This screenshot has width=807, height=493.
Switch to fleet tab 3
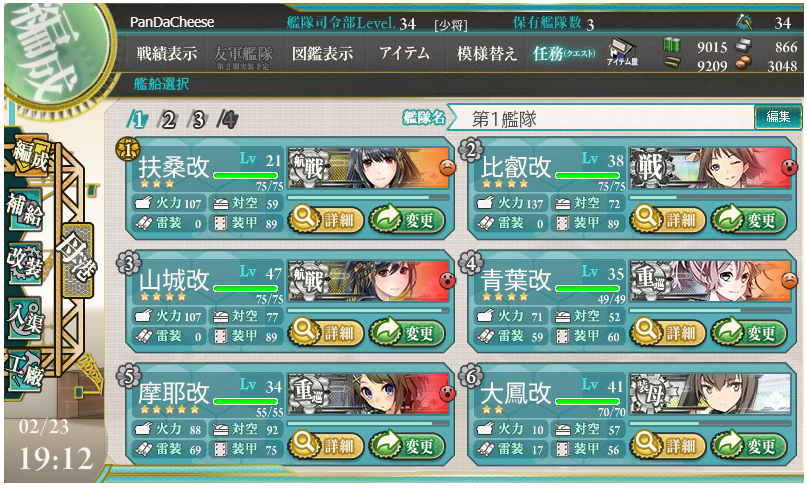tap(197, 119)
